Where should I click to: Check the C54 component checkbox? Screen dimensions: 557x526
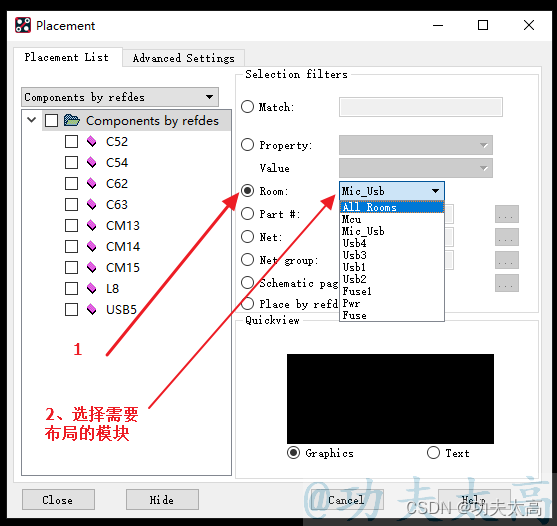pos(71,162)
